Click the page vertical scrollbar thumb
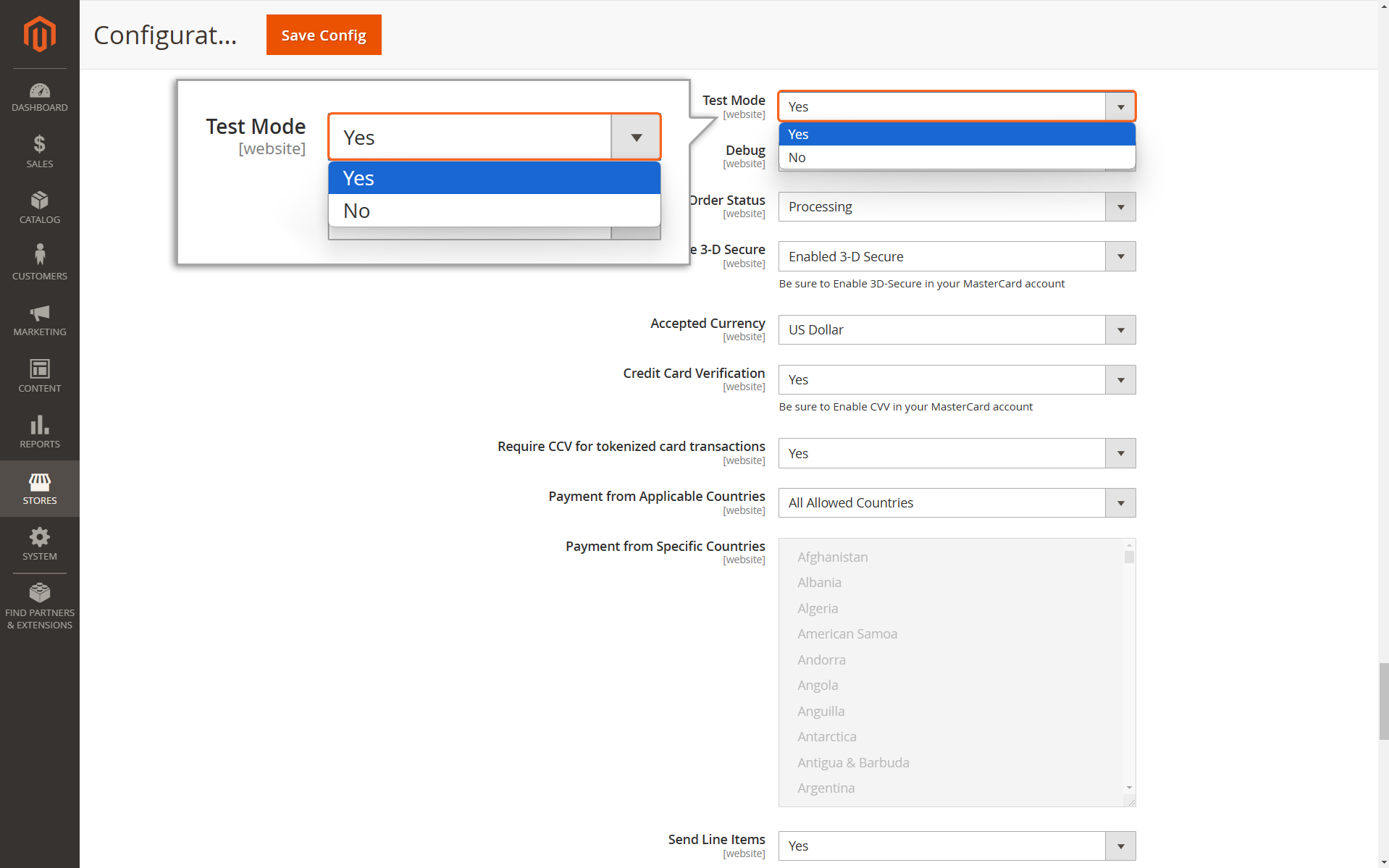The image size is (1389, 868). click(x=1383, y=700)
